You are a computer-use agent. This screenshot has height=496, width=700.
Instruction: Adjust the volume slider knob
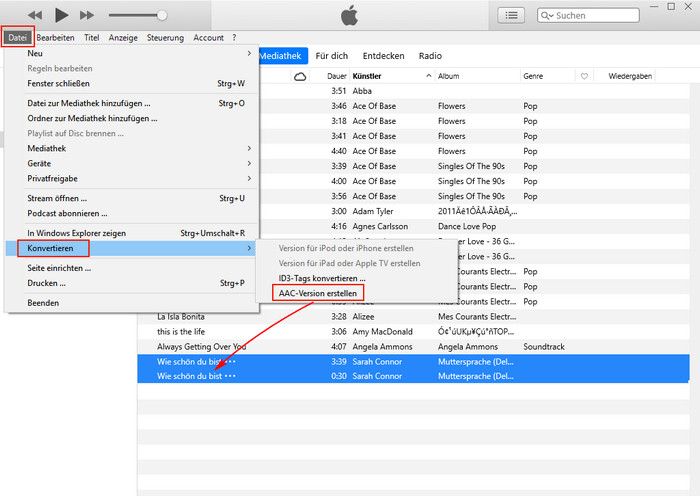162,15
